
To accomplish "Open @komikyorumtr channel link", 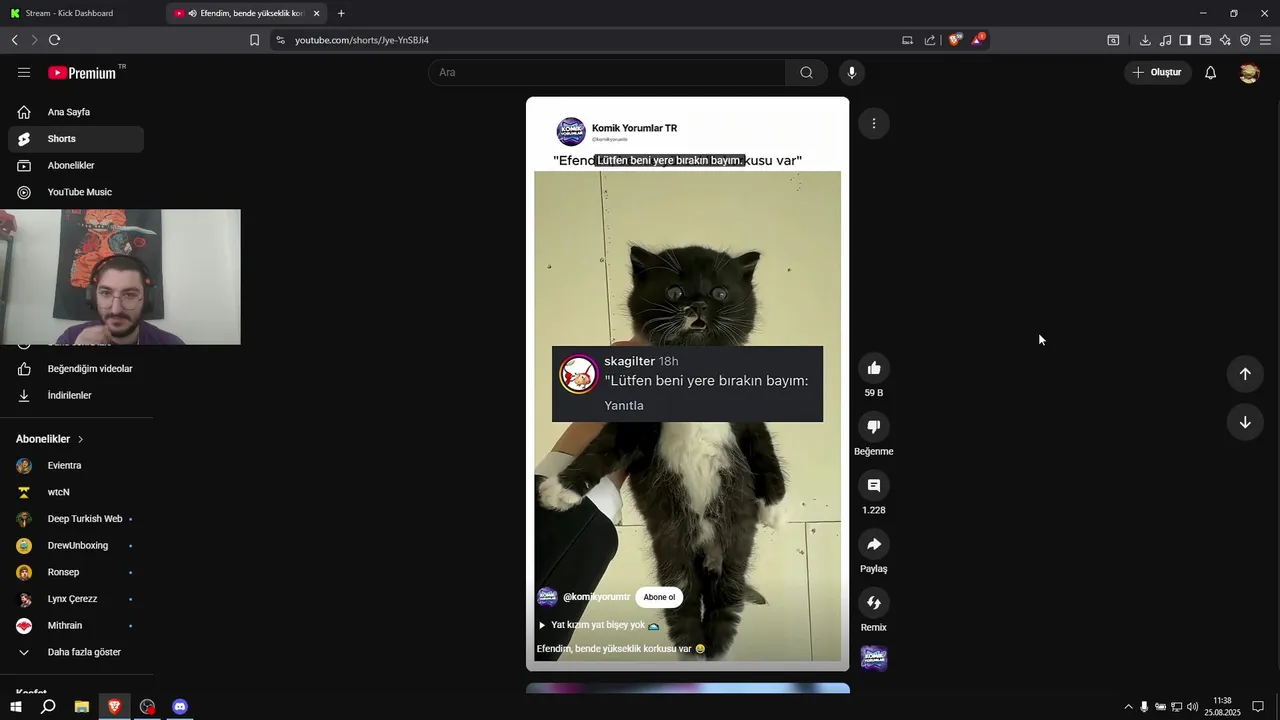I will click(597, 597).
